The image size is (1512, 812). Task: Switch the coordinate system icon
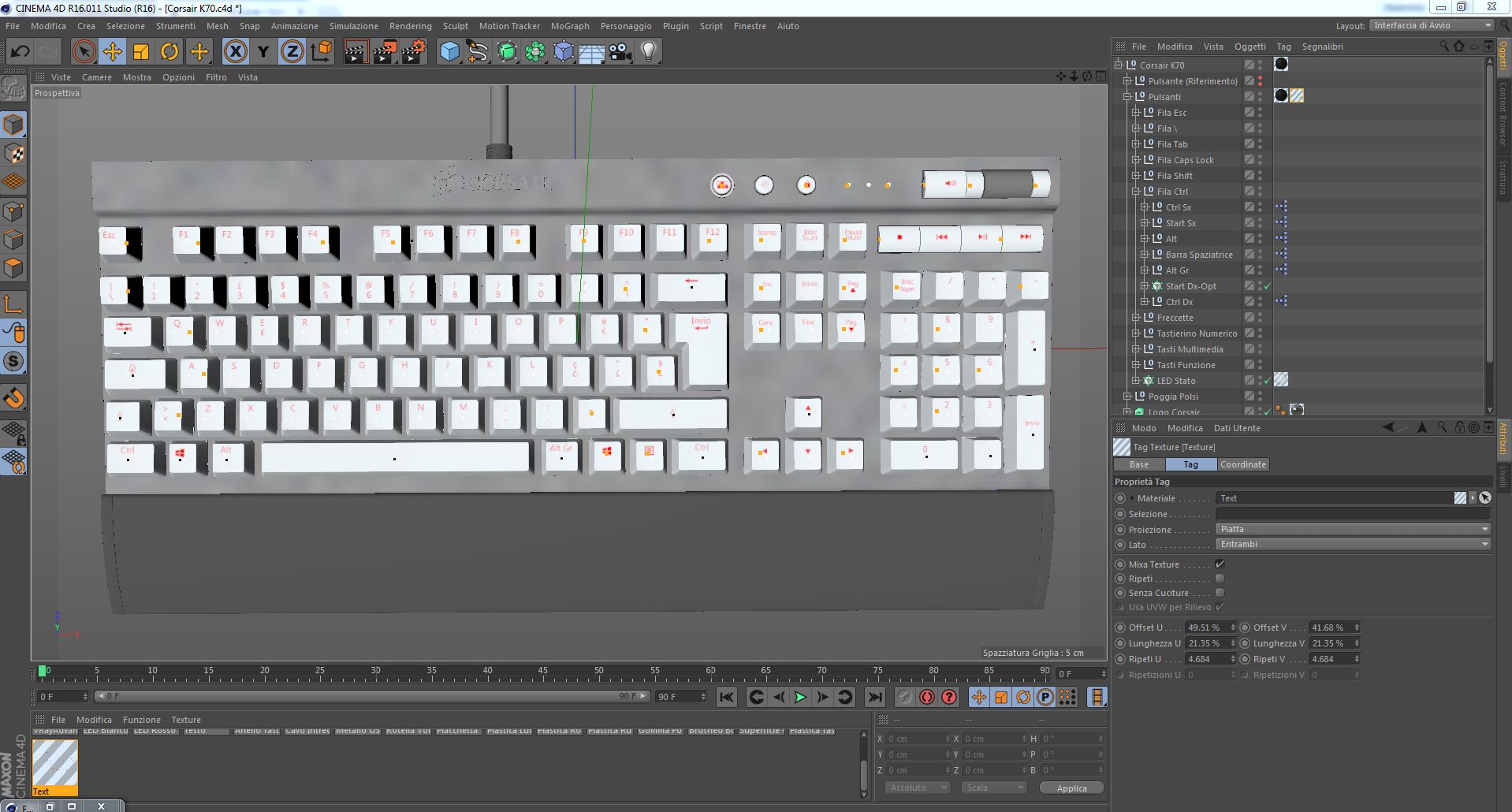[x=321, y=52]
